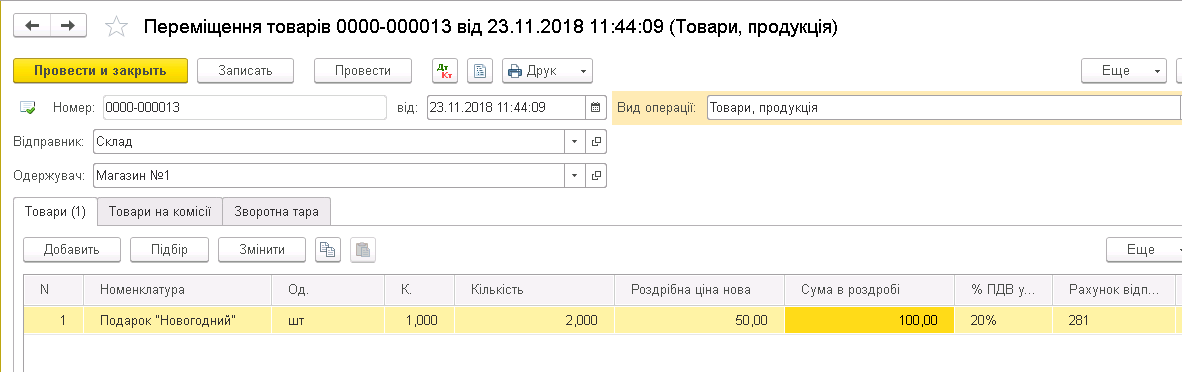Select the highlighted Сума в роздробі cell
Viewport: 1182px width, 372px height.
[x=869, y=320]
